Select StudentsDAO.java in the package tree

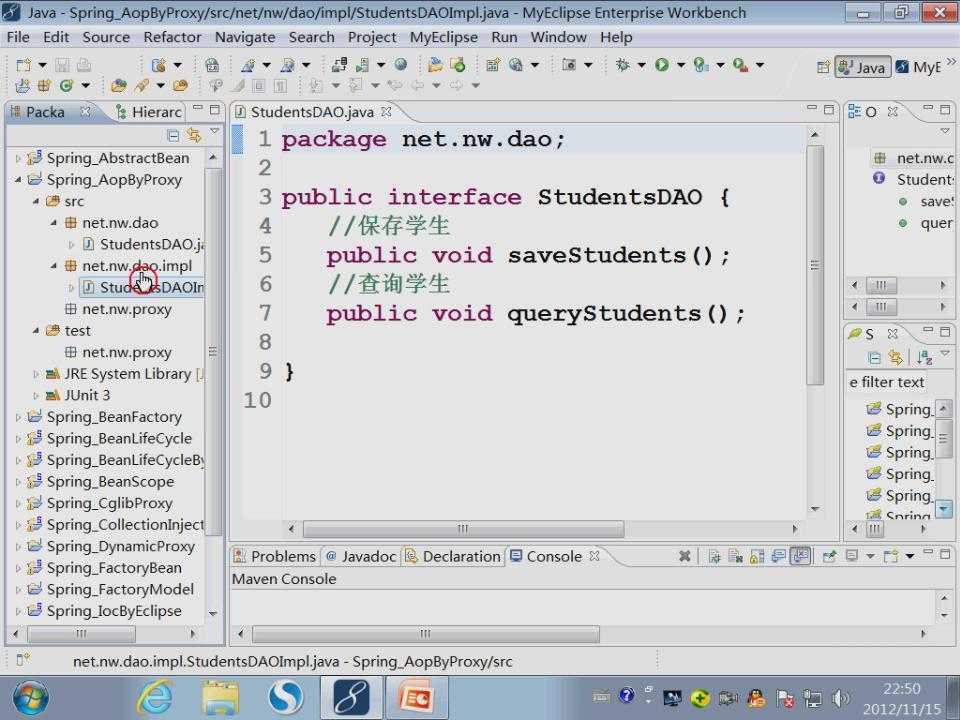[143, 244]
